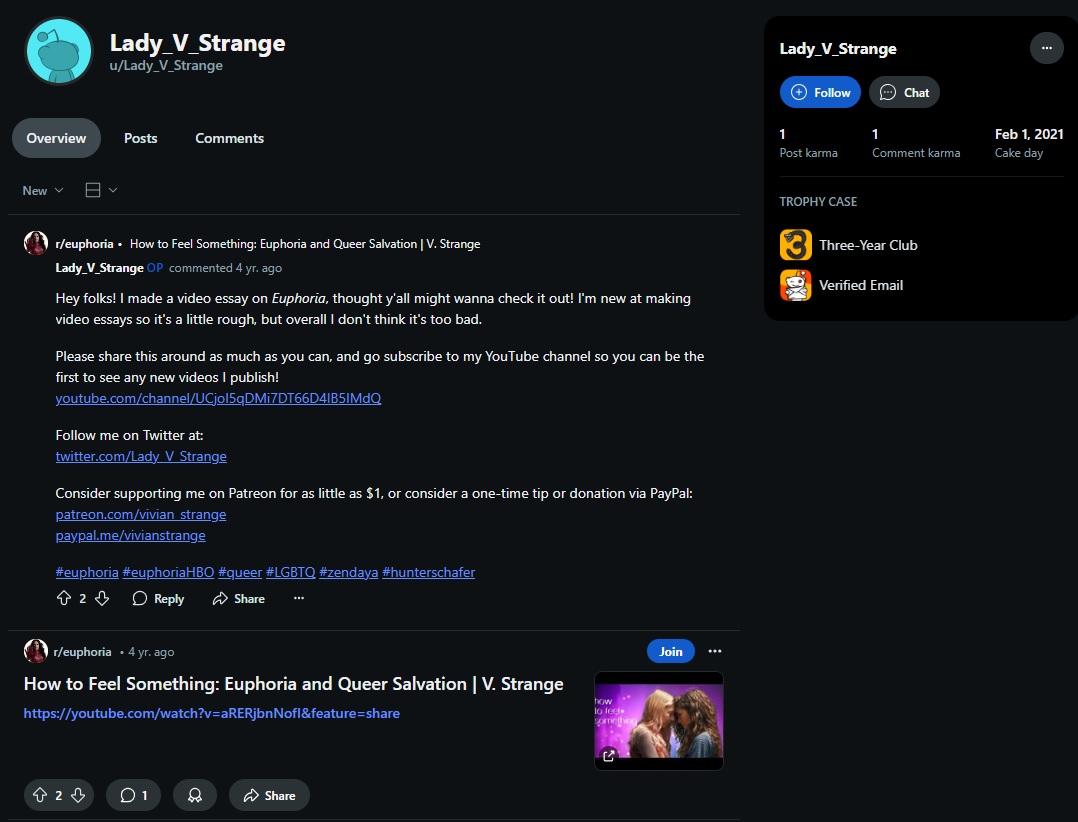Click the Verified Email trophy icon
This screenshot has width=1078, height=822.
(x=795, y=285)
